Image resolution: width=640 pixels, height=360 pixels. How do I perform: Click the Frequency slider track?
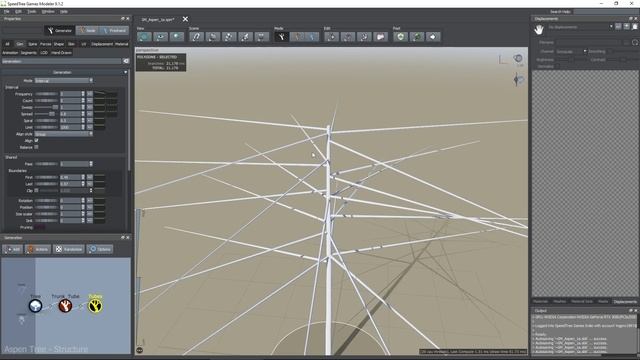tap(47, 94)
